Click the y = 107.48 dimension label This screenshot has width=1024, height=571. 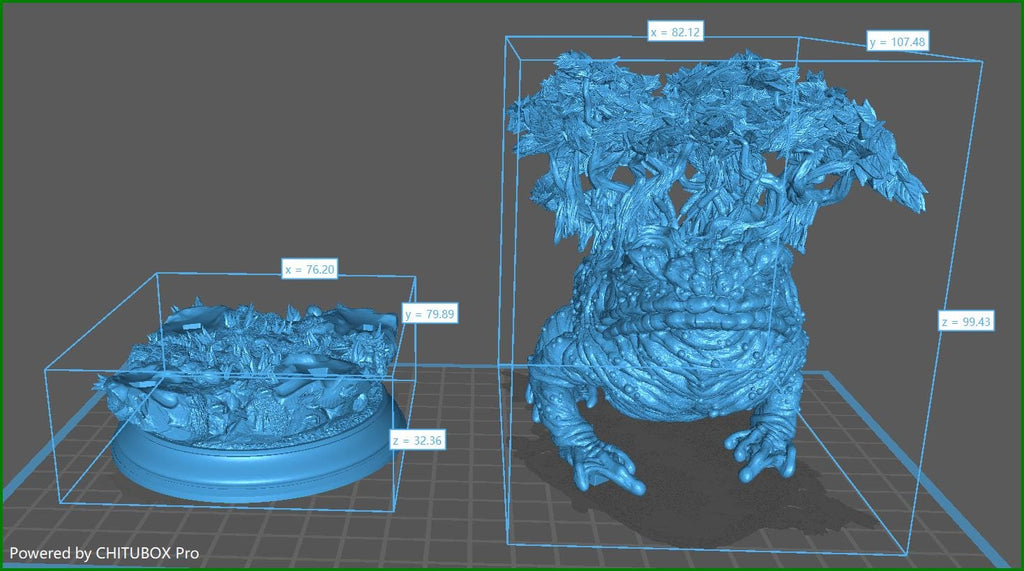(x=898, y=42)
